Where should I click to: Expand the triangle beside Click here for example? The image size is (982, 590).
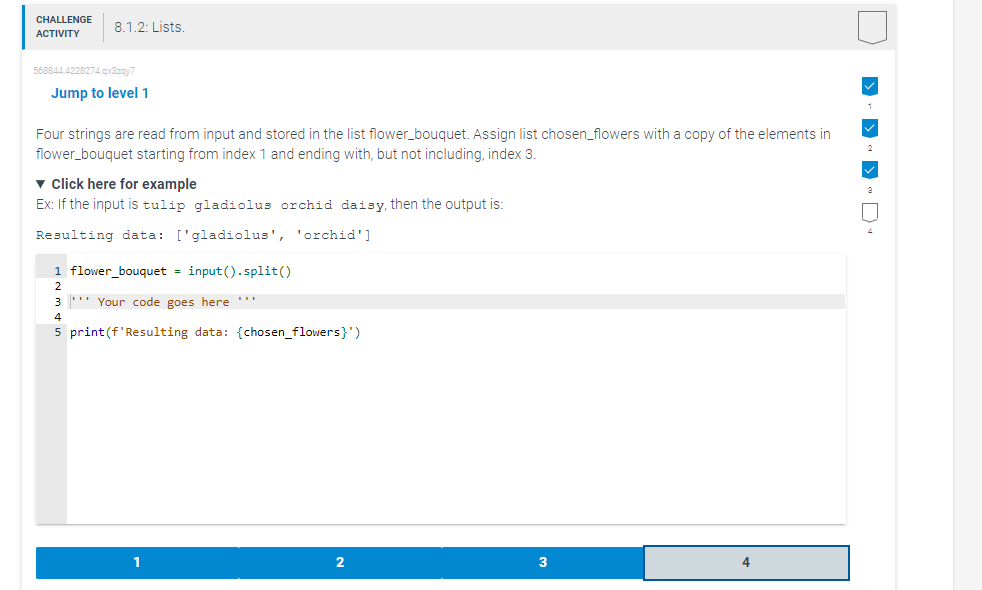tap(39, 184)
